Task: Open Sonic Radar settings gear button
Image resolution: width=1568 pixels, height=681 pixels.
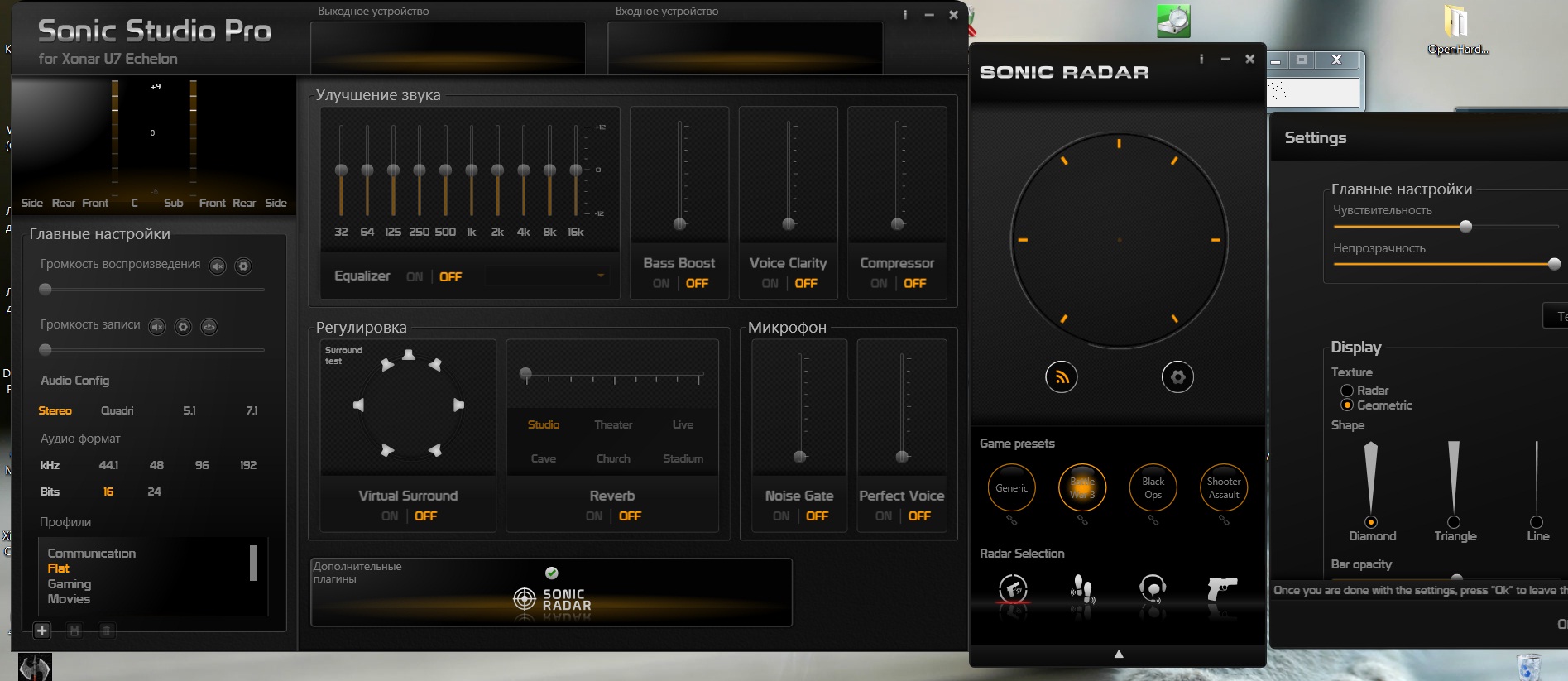Action: click(x=1177, y=377)
